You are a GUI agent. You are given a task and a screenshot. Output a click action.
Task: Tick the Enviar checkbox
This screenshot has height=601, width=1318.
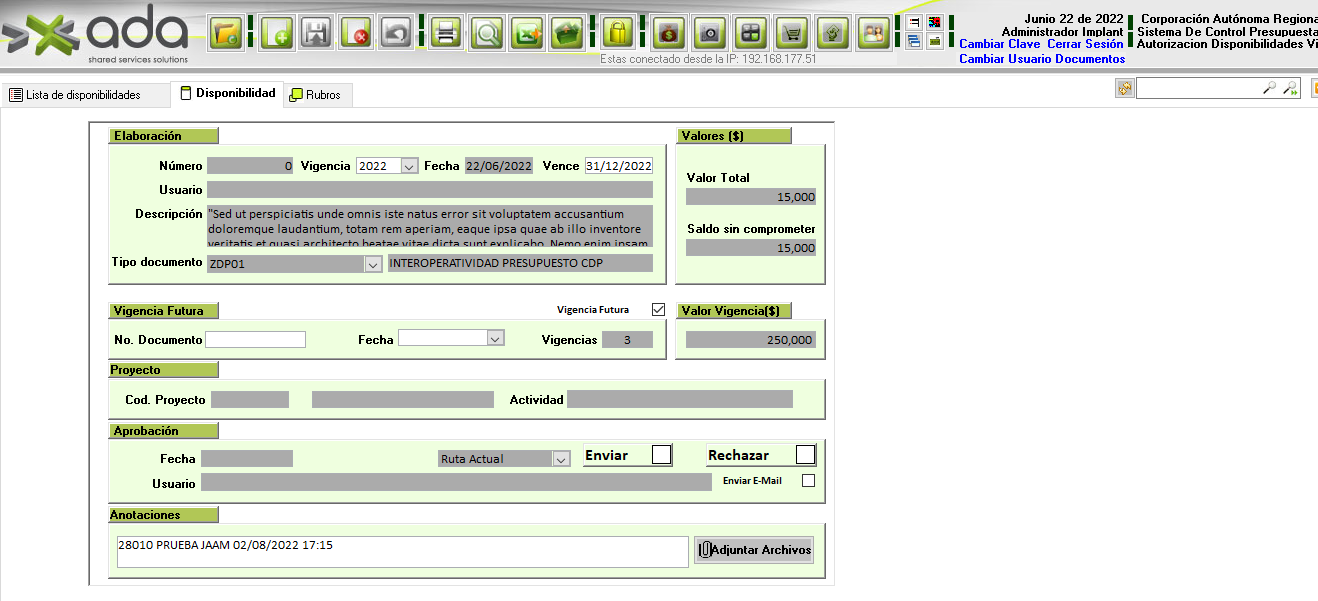click(661, 455)
